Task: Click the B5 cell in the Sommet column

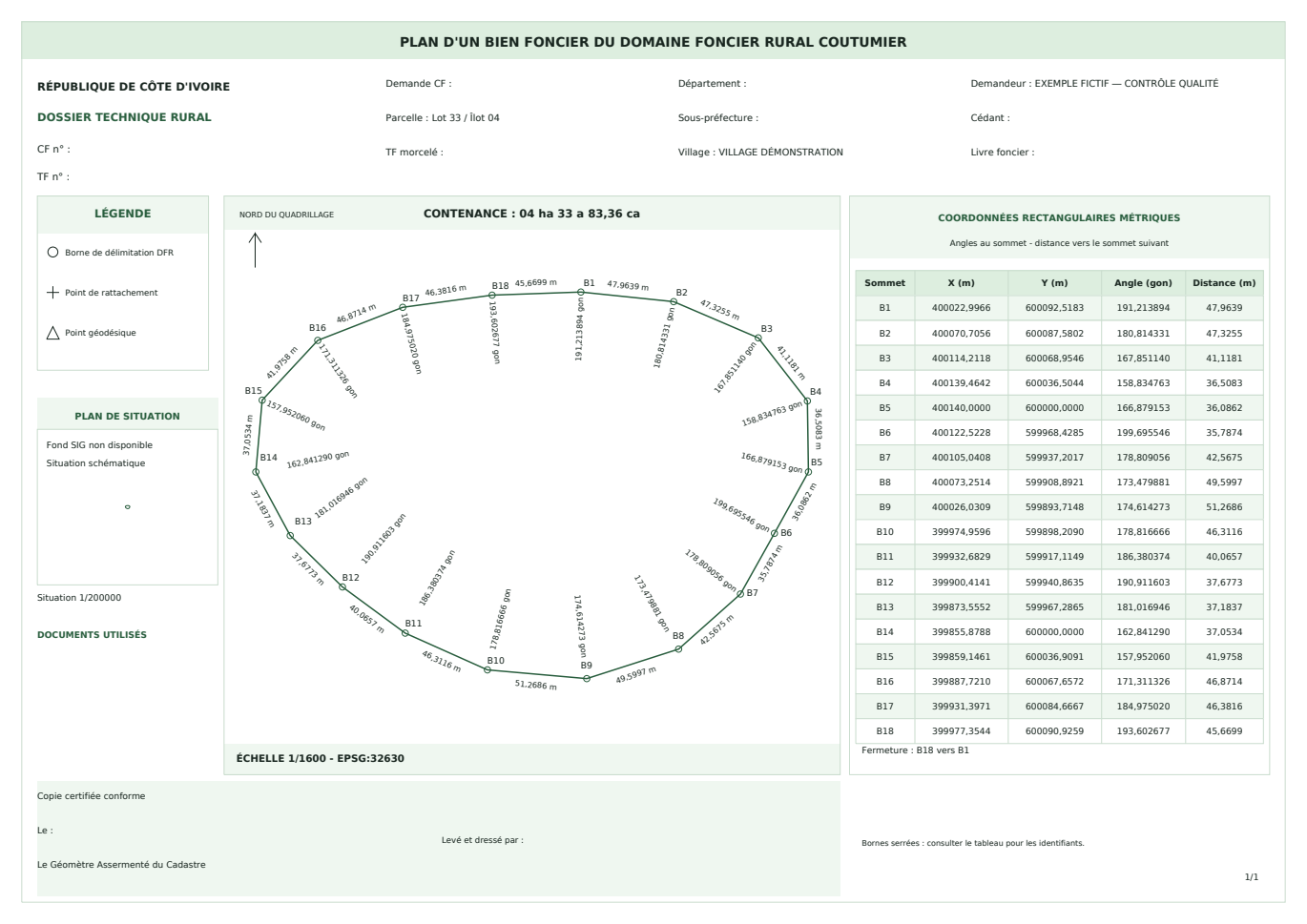Action: (885, 408)
